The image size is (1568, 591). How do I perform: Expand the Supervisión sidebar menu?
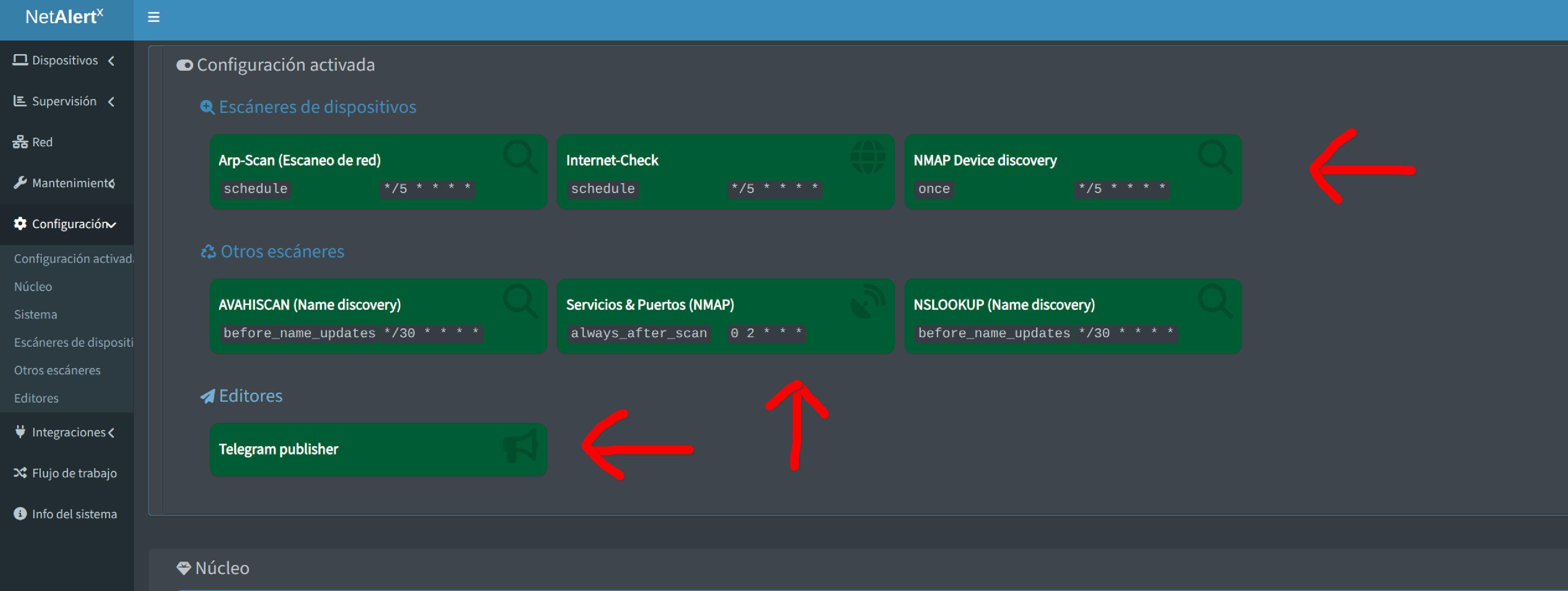click(x=64, y=101)
